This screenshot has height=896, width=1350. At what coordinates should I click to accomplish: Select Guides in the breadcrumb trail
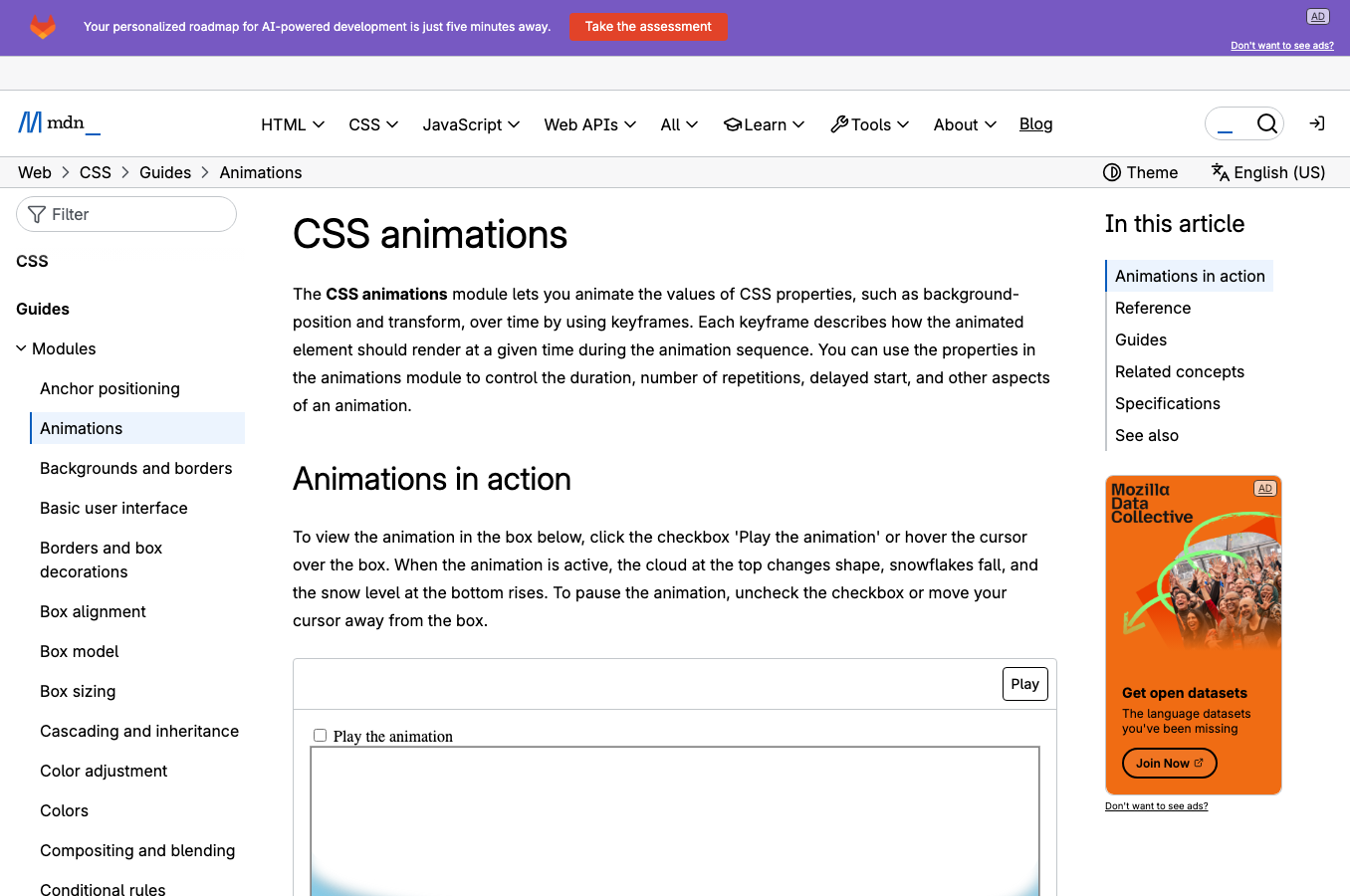click(165, 172)
